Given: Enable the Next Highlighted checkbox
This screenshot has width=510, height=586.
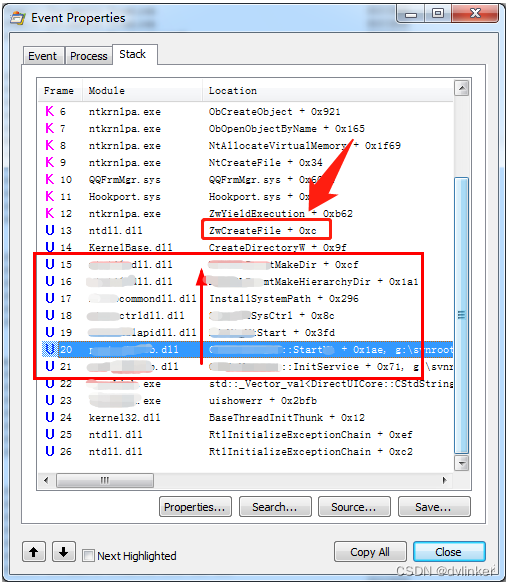Looking at the screenshot, I should [89, 555].
